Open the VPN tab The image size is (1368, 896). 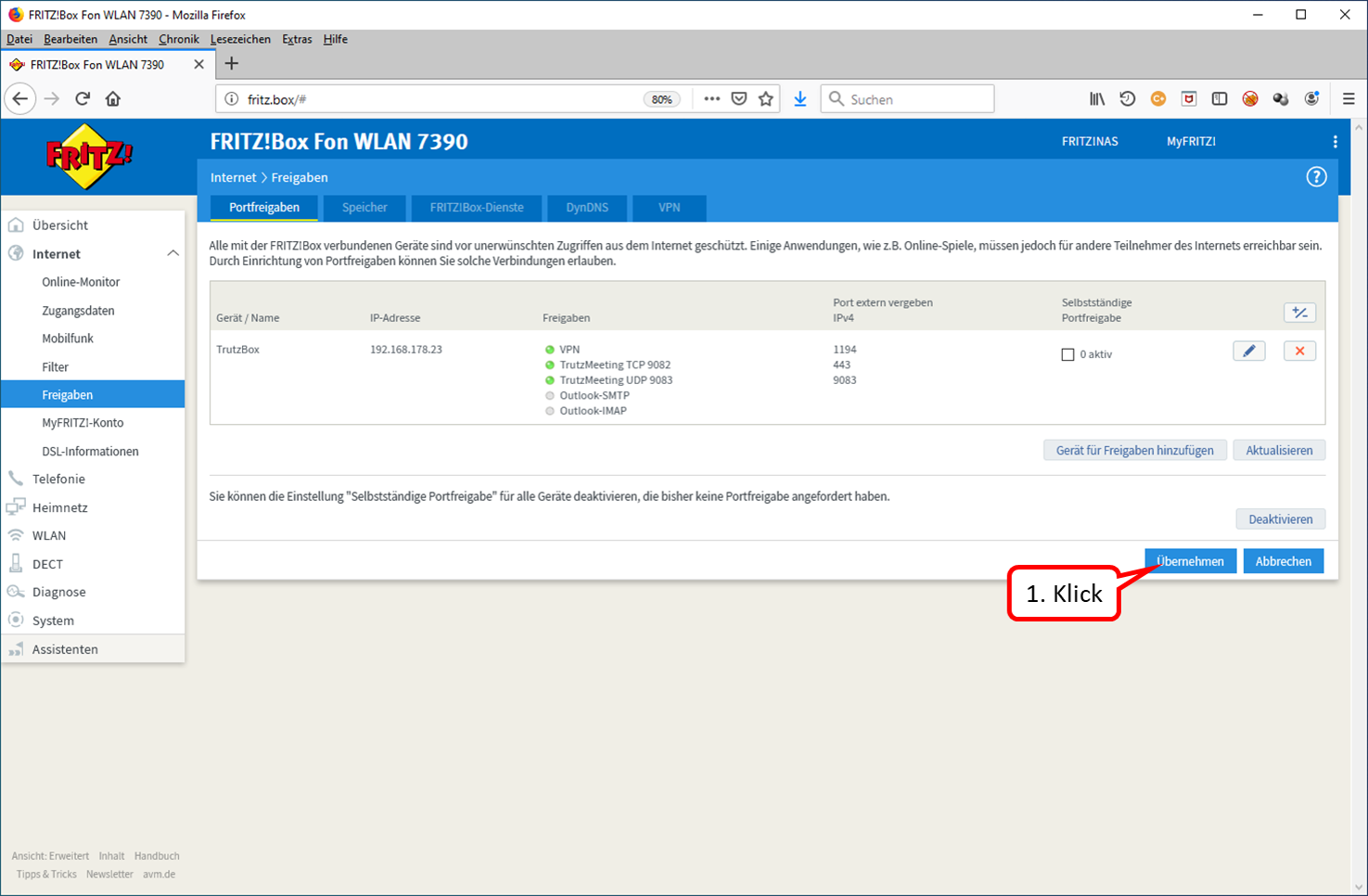coord(670,208)
